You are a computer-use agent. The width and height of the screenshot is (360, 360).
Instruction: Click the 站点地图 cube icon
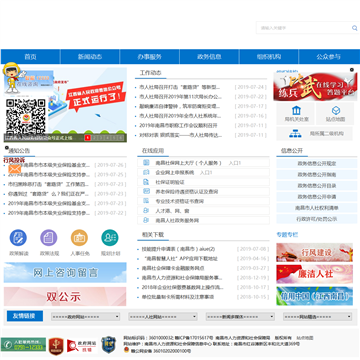336,110
